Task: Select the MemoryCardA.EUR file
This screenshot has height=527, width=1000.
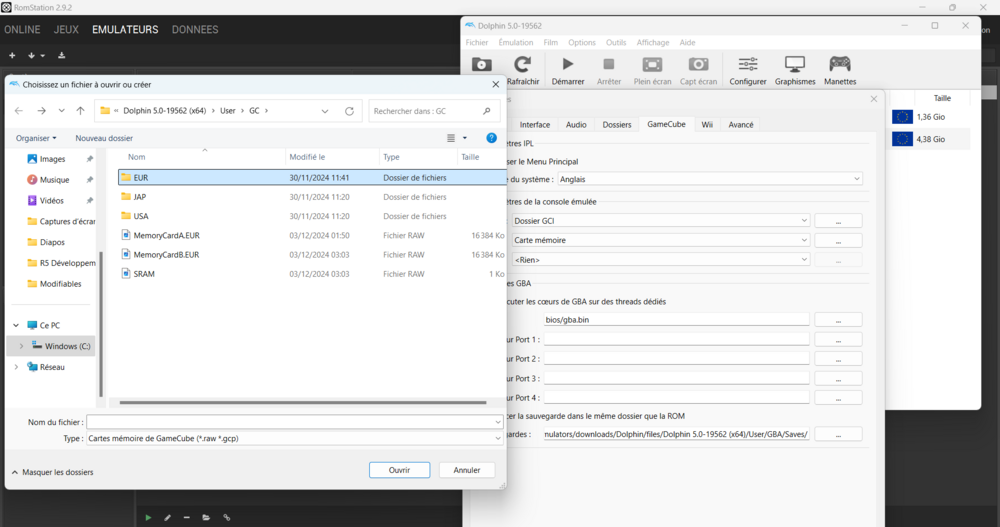Action: (166, 235)
